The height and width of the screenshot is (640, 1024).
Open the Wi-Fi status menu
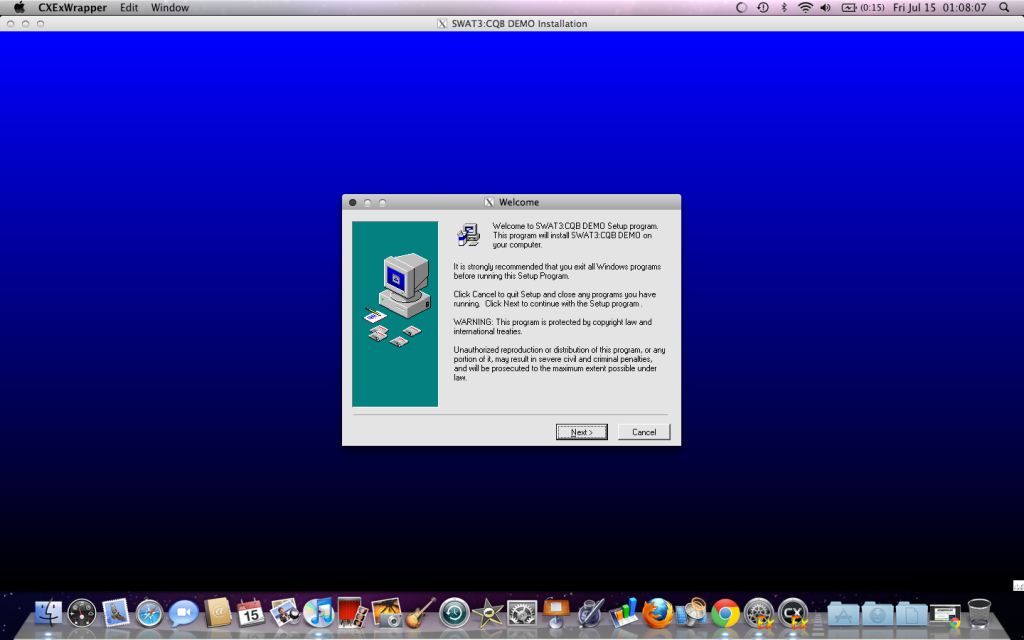[806, 8]
